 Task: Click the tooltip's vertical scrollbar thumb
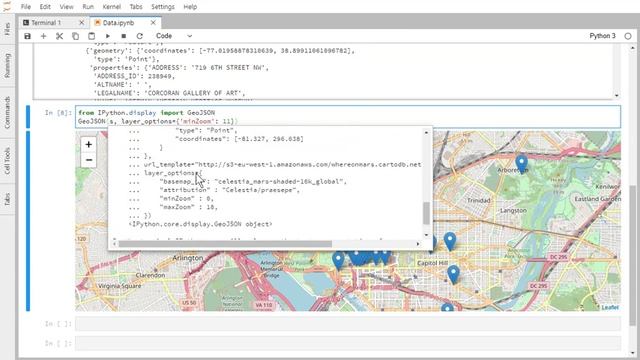(x=426, y=213)
